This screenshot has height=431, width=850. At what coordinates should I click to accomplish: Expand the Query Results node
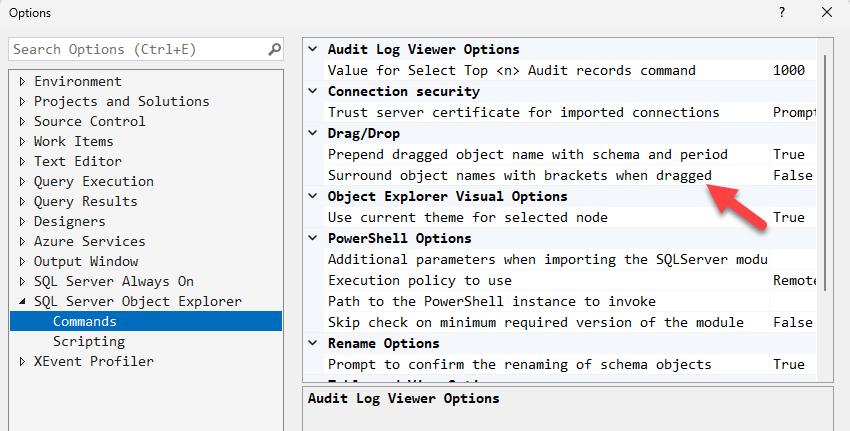22,202
